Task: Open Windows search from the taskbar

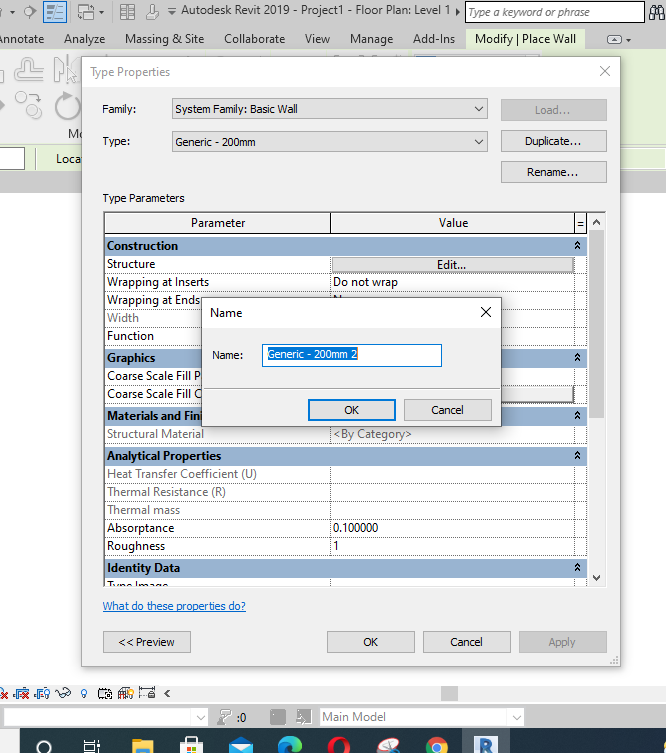Action: tap(44, 745)
